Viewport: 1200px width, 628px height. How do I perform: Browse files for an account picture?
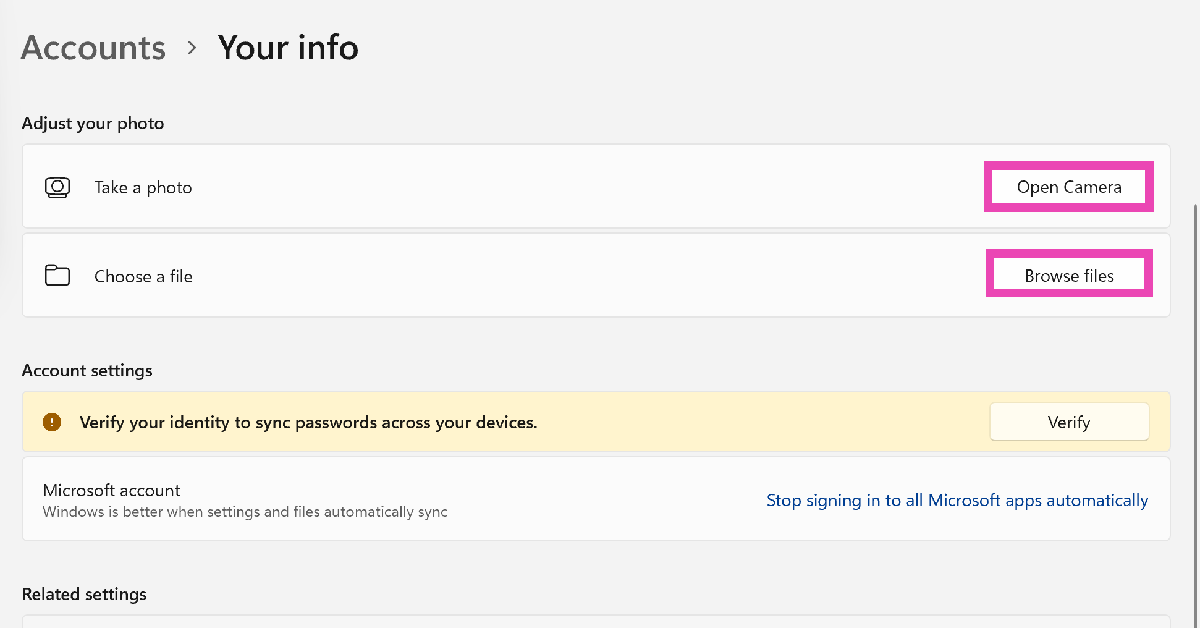(1069, 275)
